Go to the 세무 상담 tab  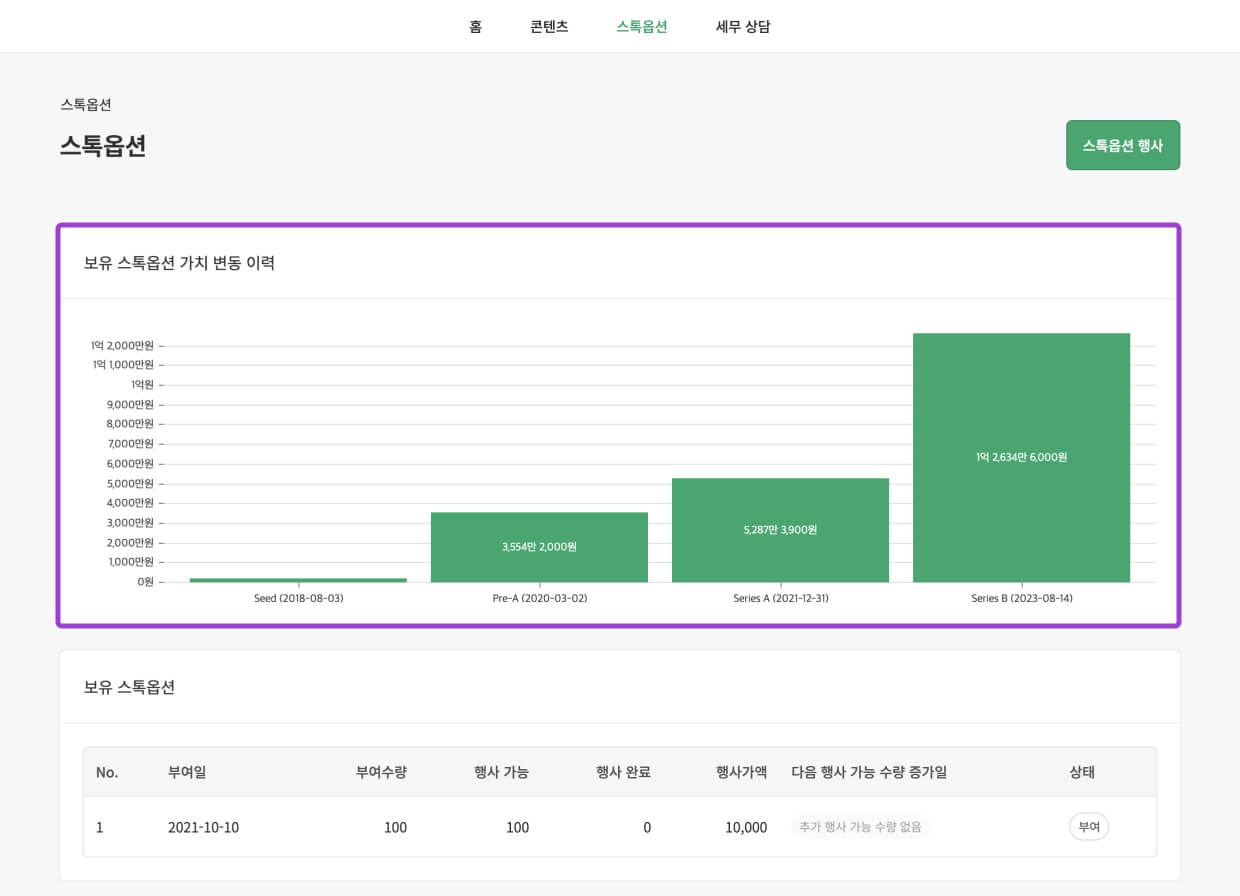pos(743,27)
